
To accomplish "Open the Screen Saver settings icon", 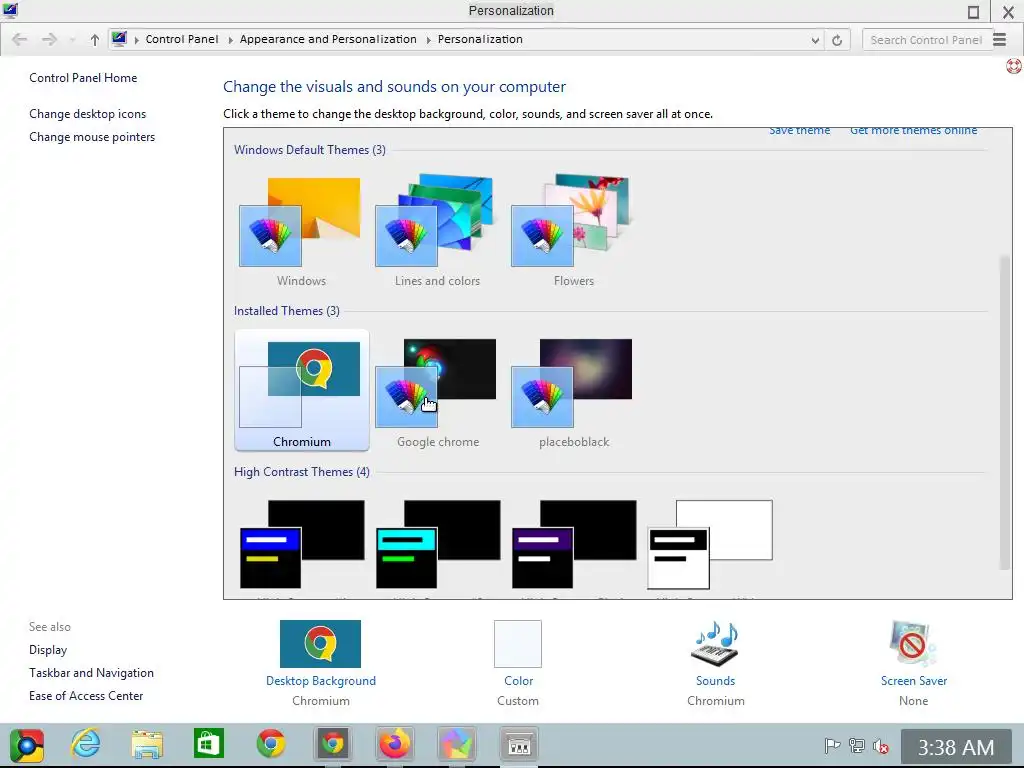I will (x=913, y=644).
